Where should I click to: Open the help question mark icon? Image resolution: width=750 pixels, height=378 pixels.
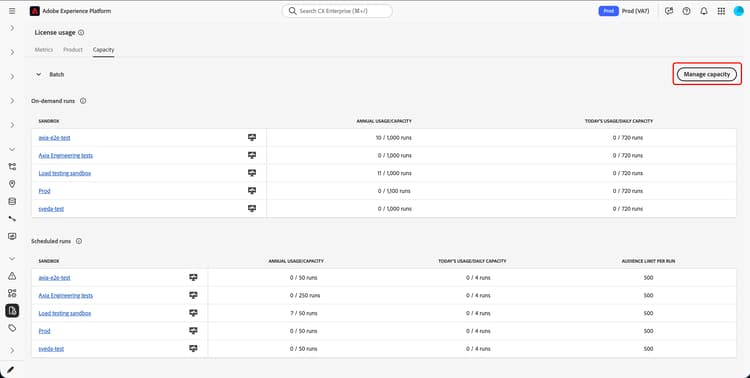coord(686,11)
